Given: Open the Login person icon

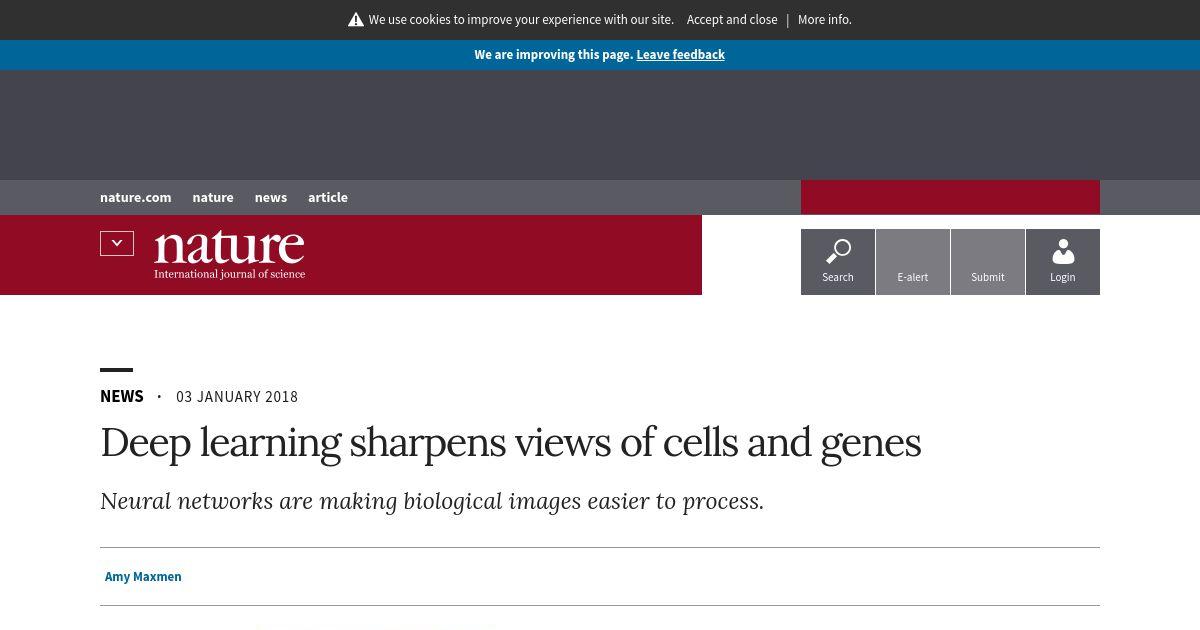Looking at the screenshot, I should [1063, 262].
